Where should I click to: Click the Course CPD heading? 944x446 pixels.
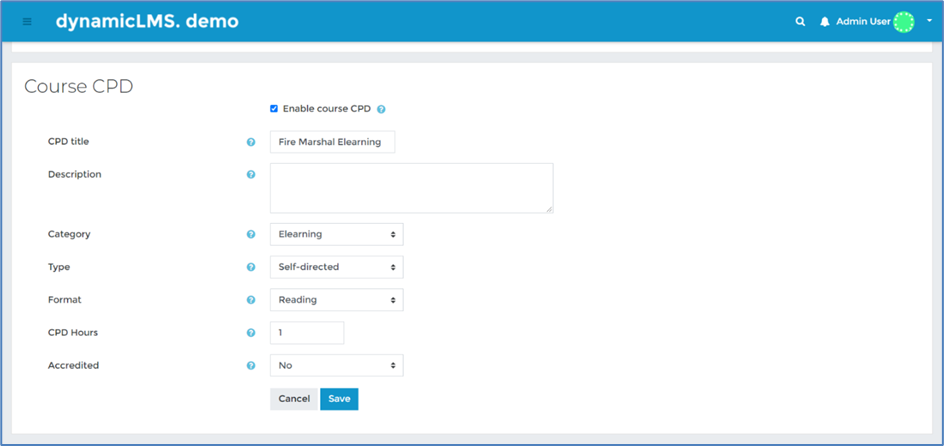(78, 87)
